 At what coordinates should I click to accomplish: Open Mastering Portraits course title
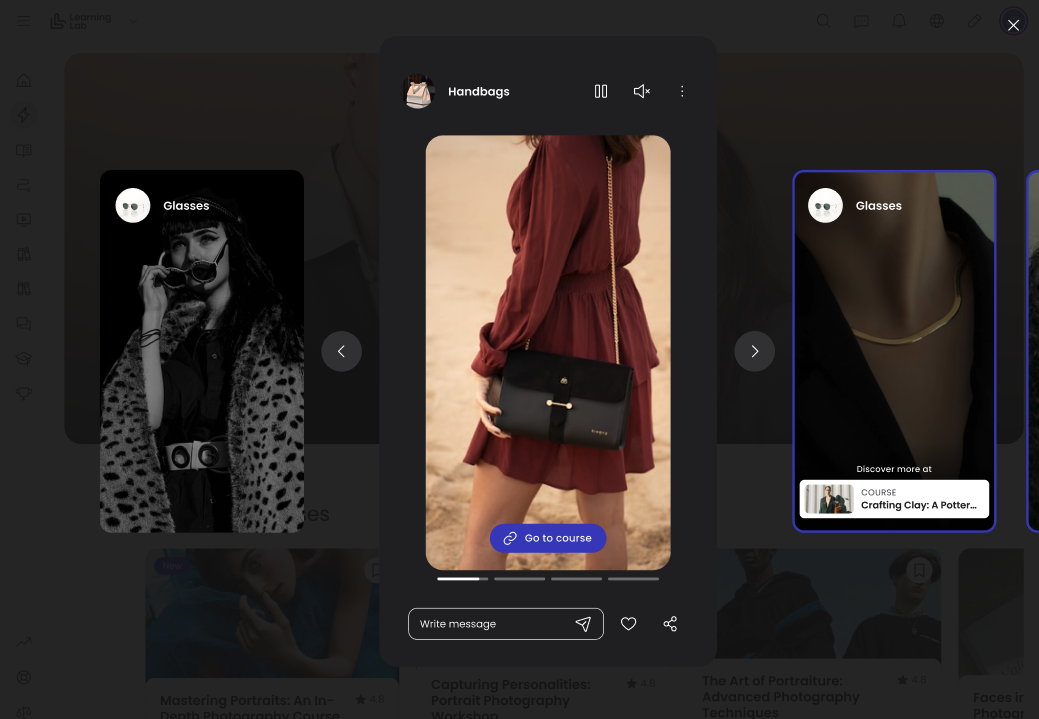[249, 706]
